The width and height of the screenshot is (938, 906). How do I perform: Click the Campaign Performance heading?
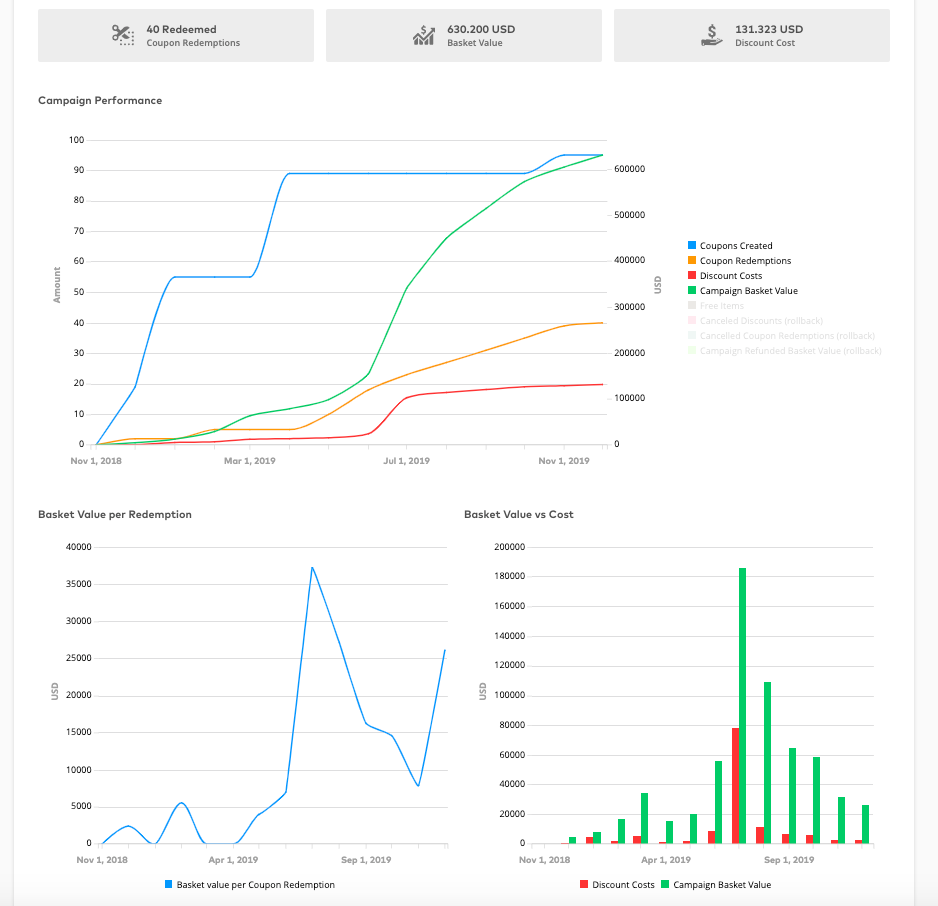[x=100, y=100]
